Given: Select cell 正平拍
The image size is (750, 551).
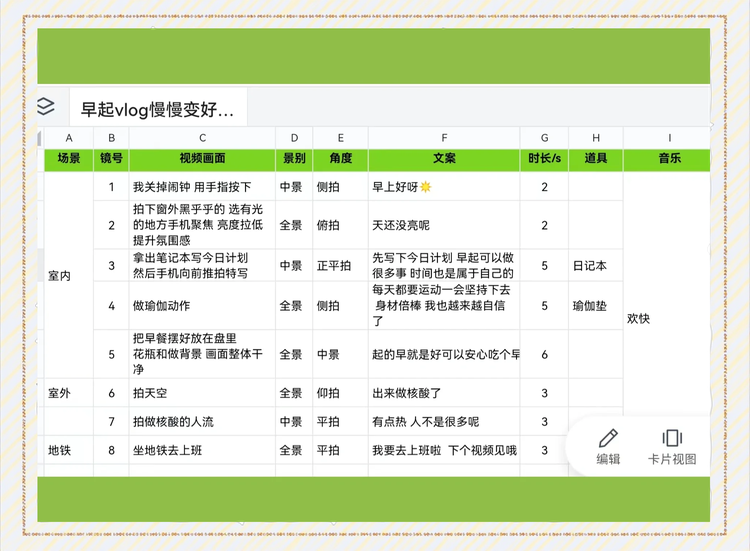Looking at the screenshot, I should click(x=341, y=265).
